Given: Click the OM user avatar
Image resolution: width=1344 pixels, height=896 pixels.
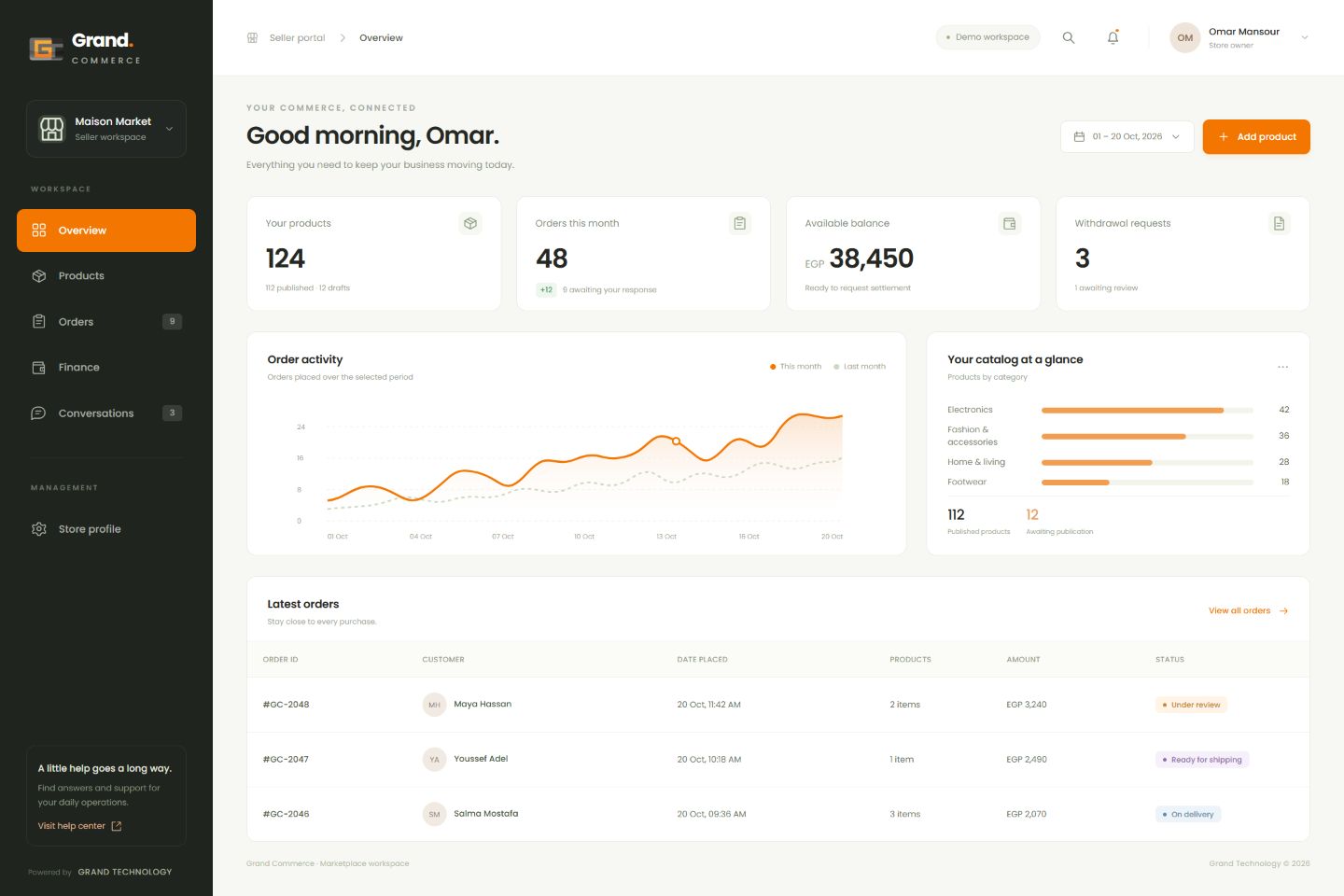Looking at the screenshot, I should tap(1185, 37).
